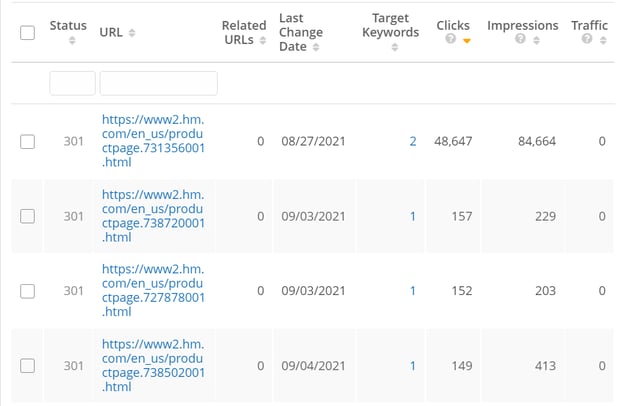624x406 pixels.
Task: Sort by Target Keywords arrows
Action: 394,47
